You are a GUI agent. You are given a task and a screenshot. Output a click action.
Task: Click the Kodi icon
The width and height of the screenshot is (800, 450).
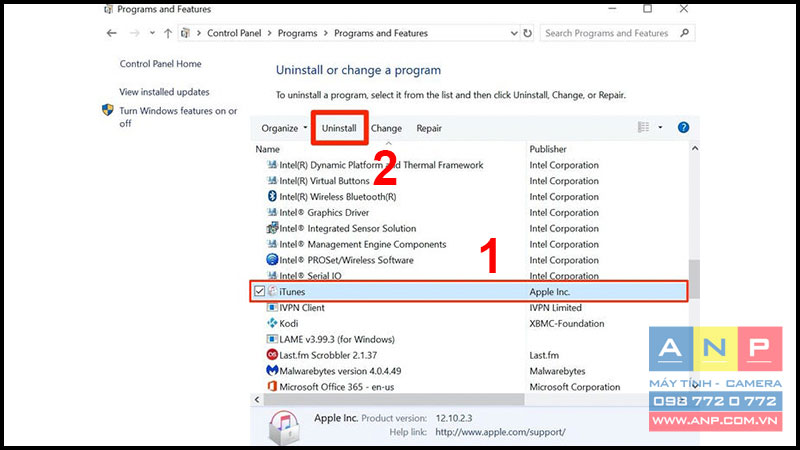[272, 323]
